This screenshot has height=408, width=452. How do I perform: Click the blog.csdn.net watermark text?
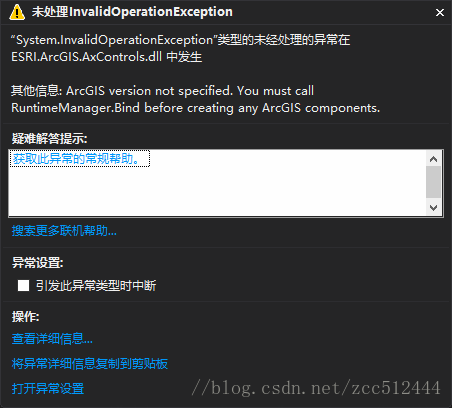tap(316, 388)
